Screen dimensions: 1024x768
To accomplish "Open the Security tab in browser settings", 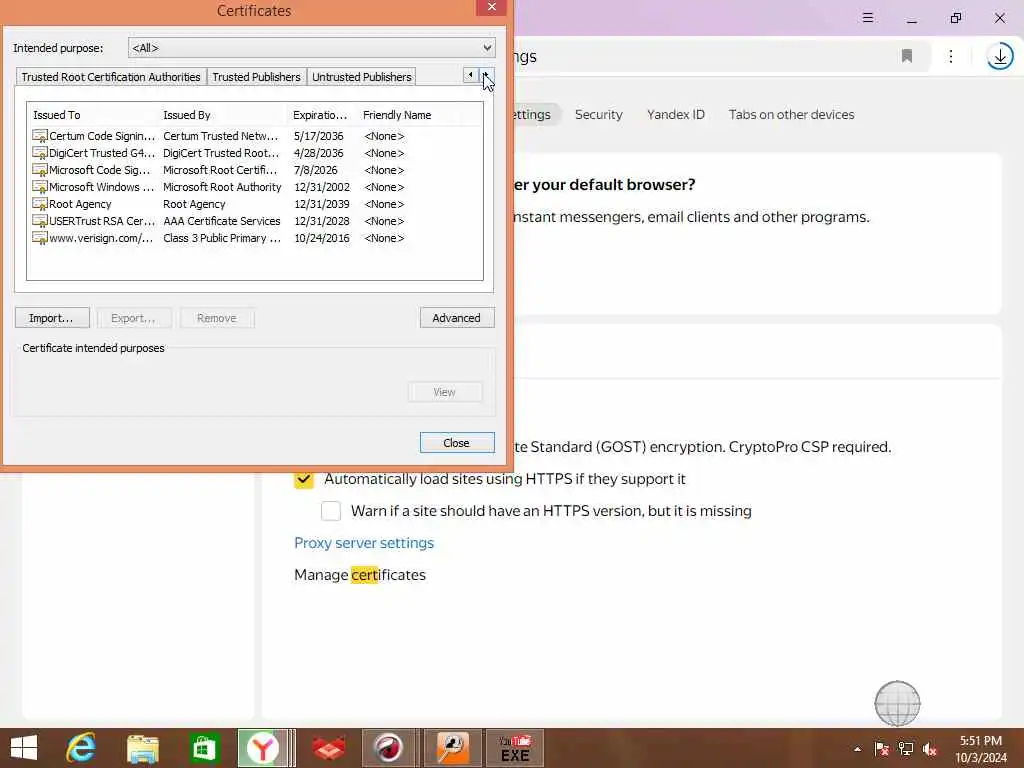I will 598,114.
